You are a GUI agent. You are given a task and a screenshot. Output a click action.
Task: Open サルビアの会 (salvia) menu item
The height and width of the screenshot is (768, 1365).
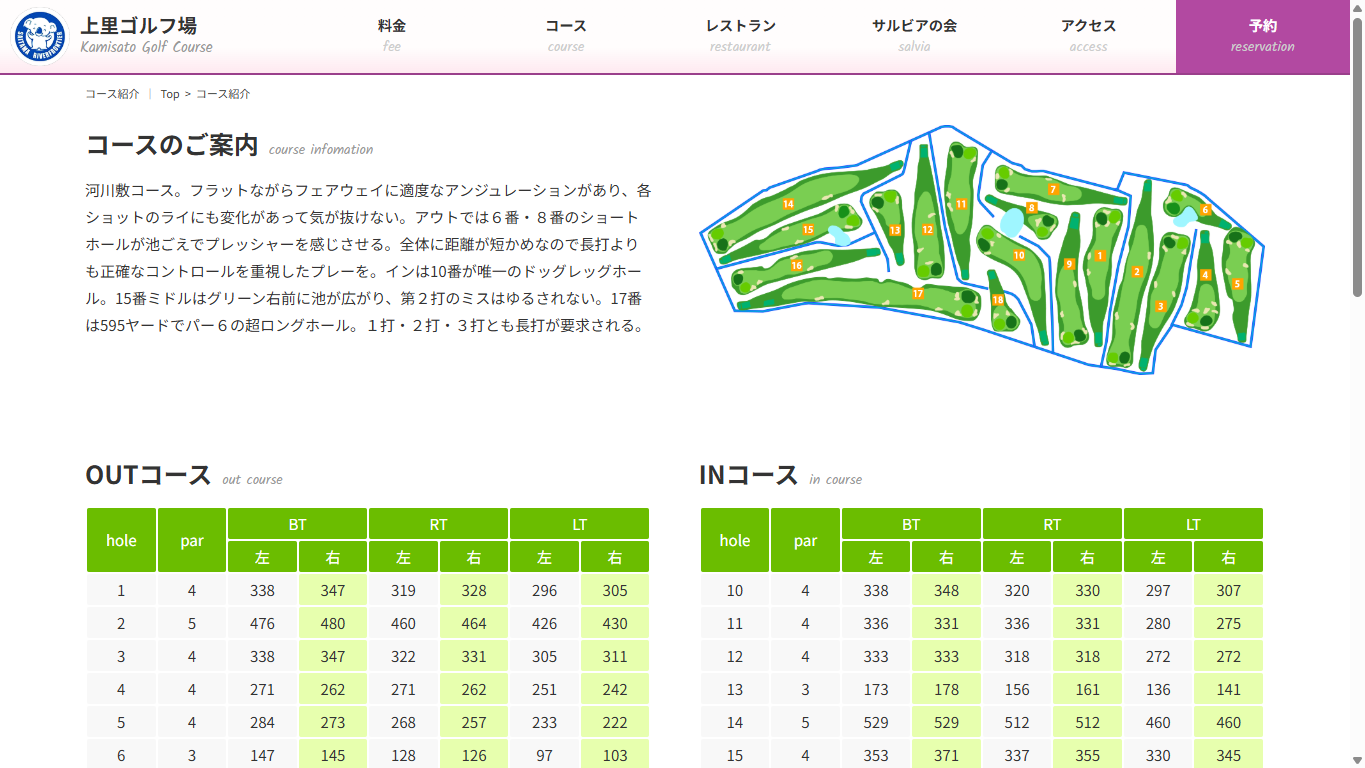point(914,35)
